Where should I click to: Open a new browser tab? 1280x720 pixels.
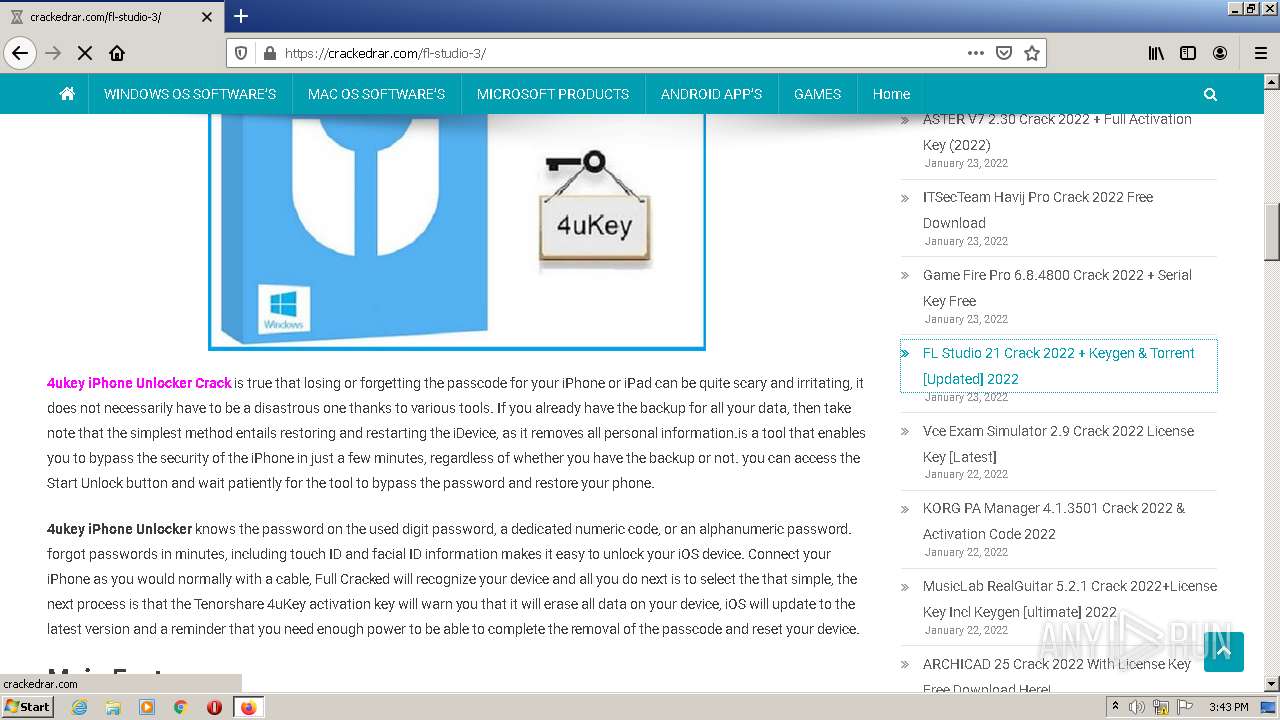(241, 16)
